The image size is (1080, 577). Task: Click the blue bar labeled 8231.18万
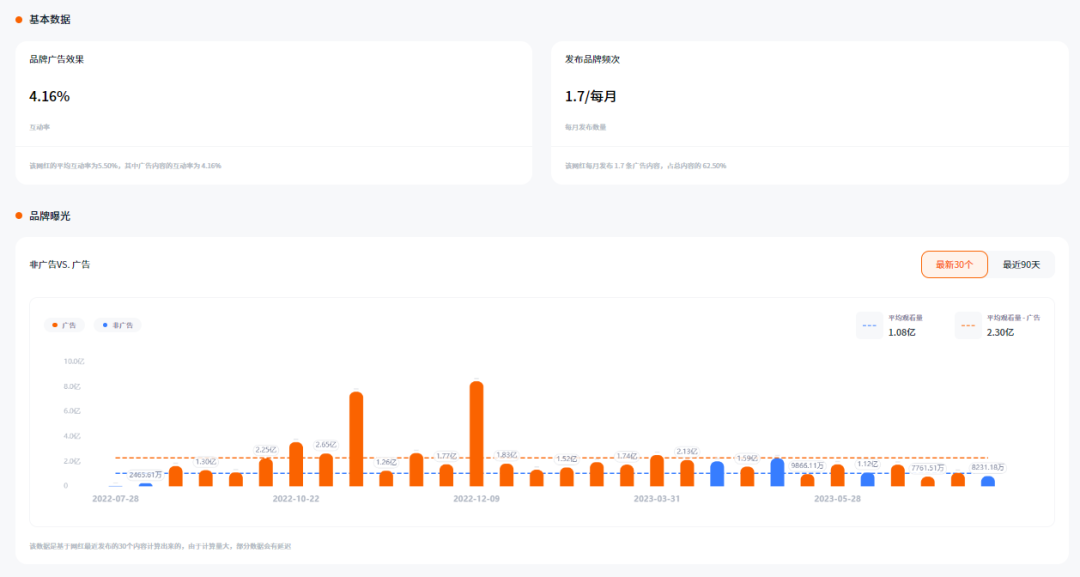pos(988,481)
